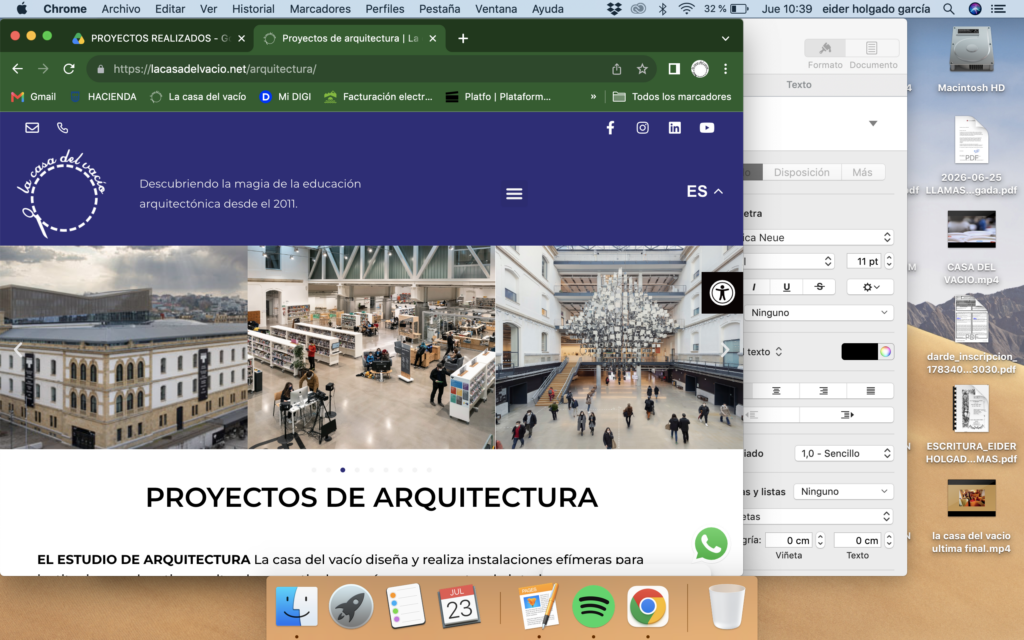Open the accessibility widget button
The width and height of the screenshot is (1024, 640).
[x=722, y=293]
